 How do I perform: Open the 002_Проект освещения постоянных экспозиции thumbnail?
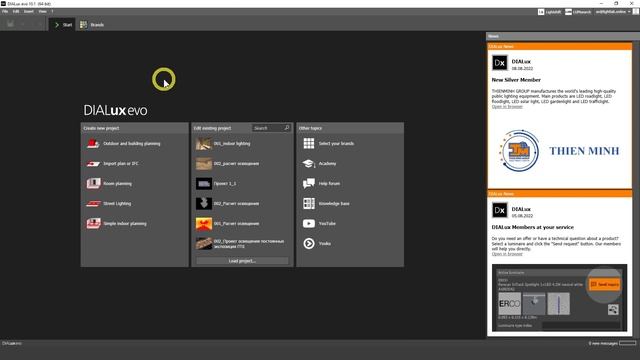pyautogui.click(x=204, y=243)
